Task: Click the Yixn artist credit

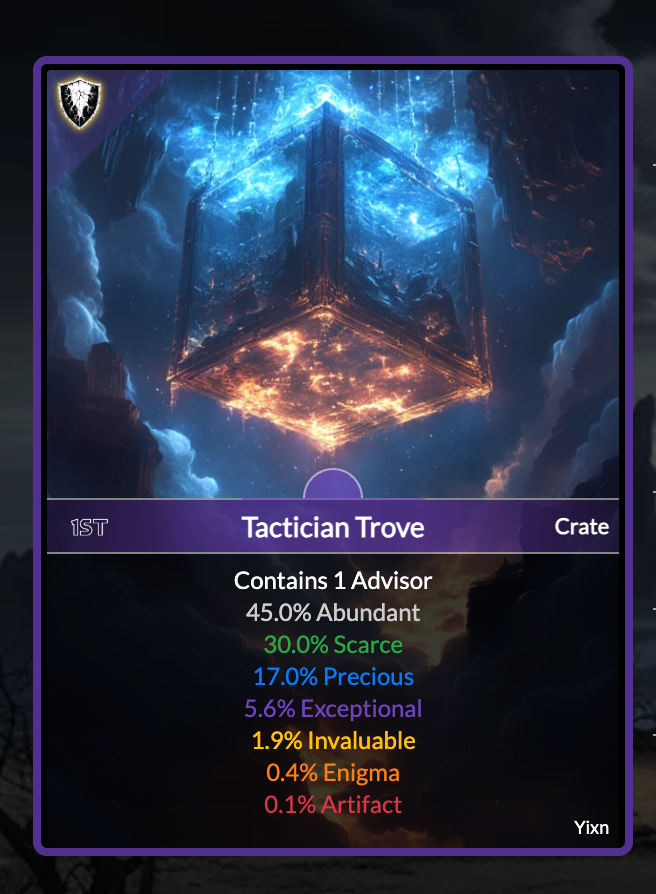Action: coord(591,827)
